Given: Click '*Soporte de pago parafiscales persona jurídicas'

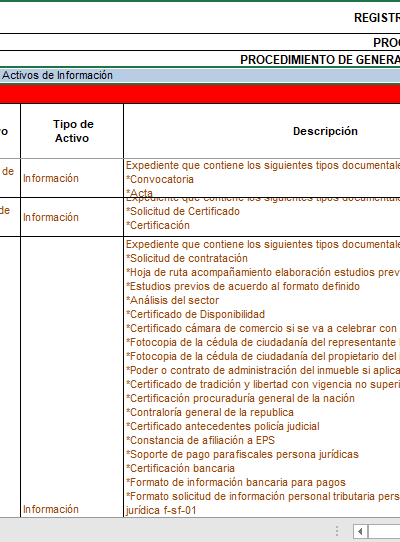Looking at the screenshot, I should pyautogui.click(x=242, y=454).
